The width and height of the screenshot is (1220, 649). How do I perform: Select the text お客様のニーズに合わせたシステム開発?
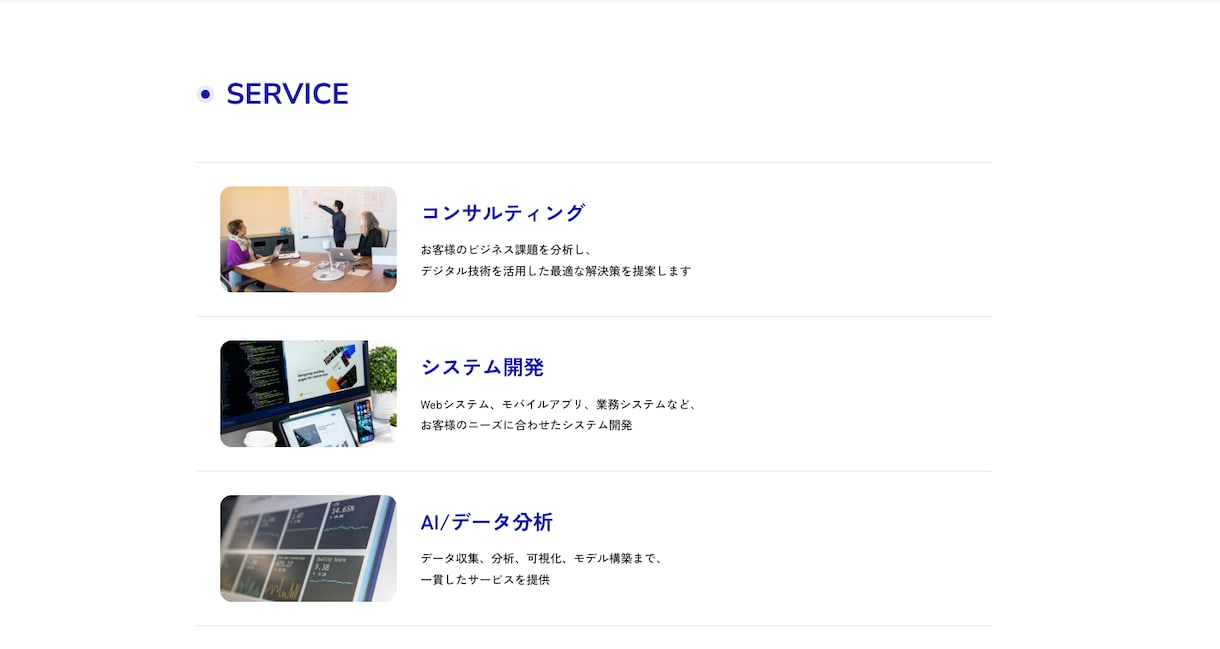(527, 425)
